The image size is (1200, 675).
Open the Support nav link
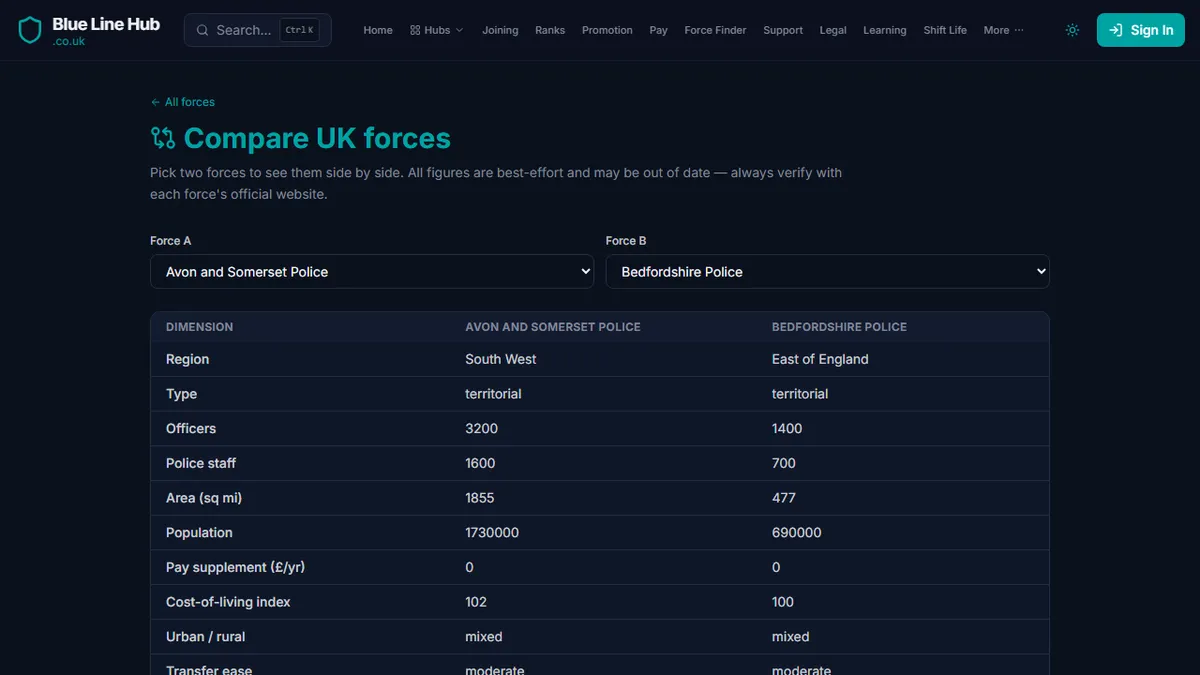(783, 30)
